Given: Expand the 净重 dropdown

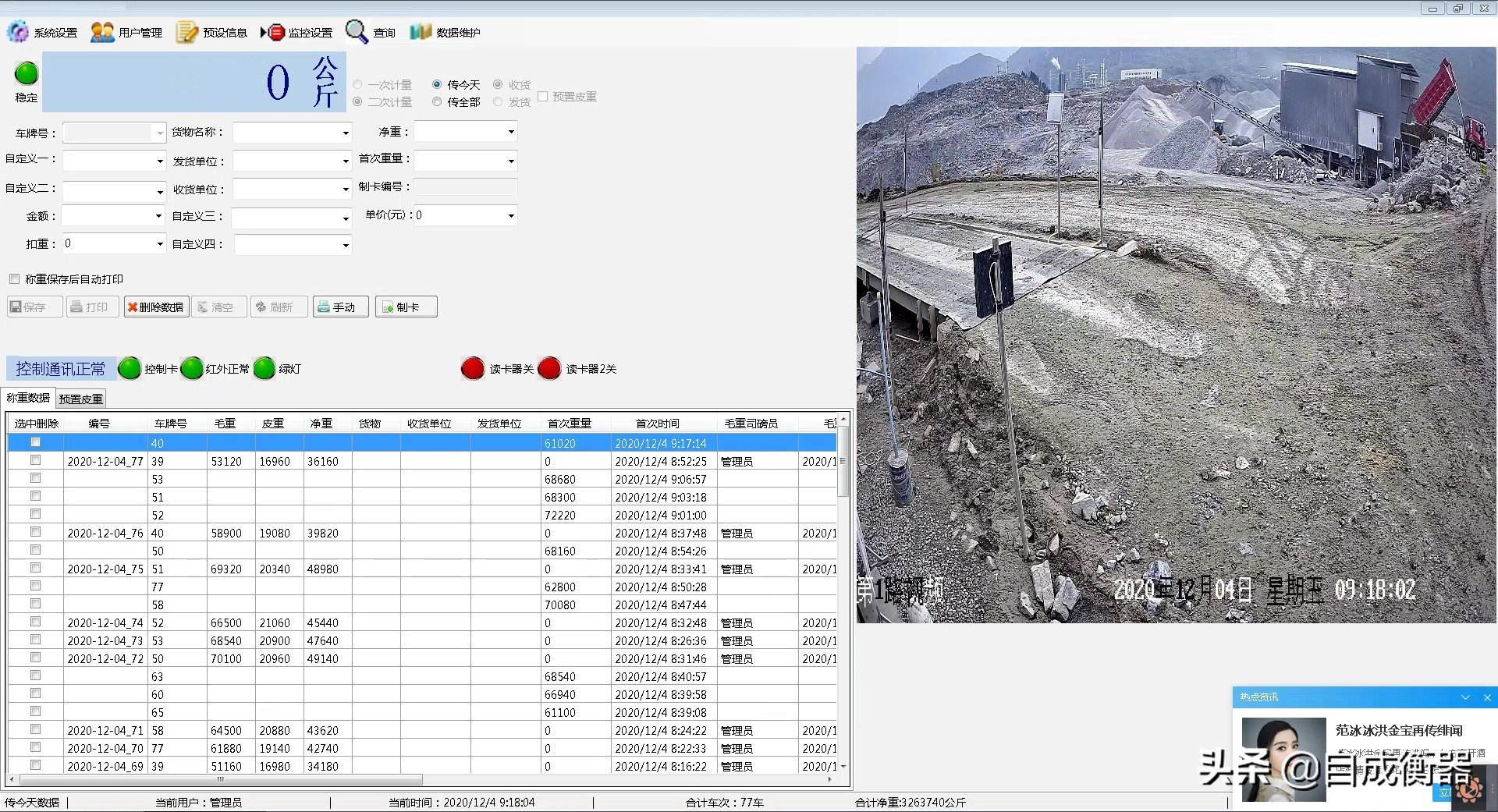Looking at the screenshot, I should pos(511,132).
